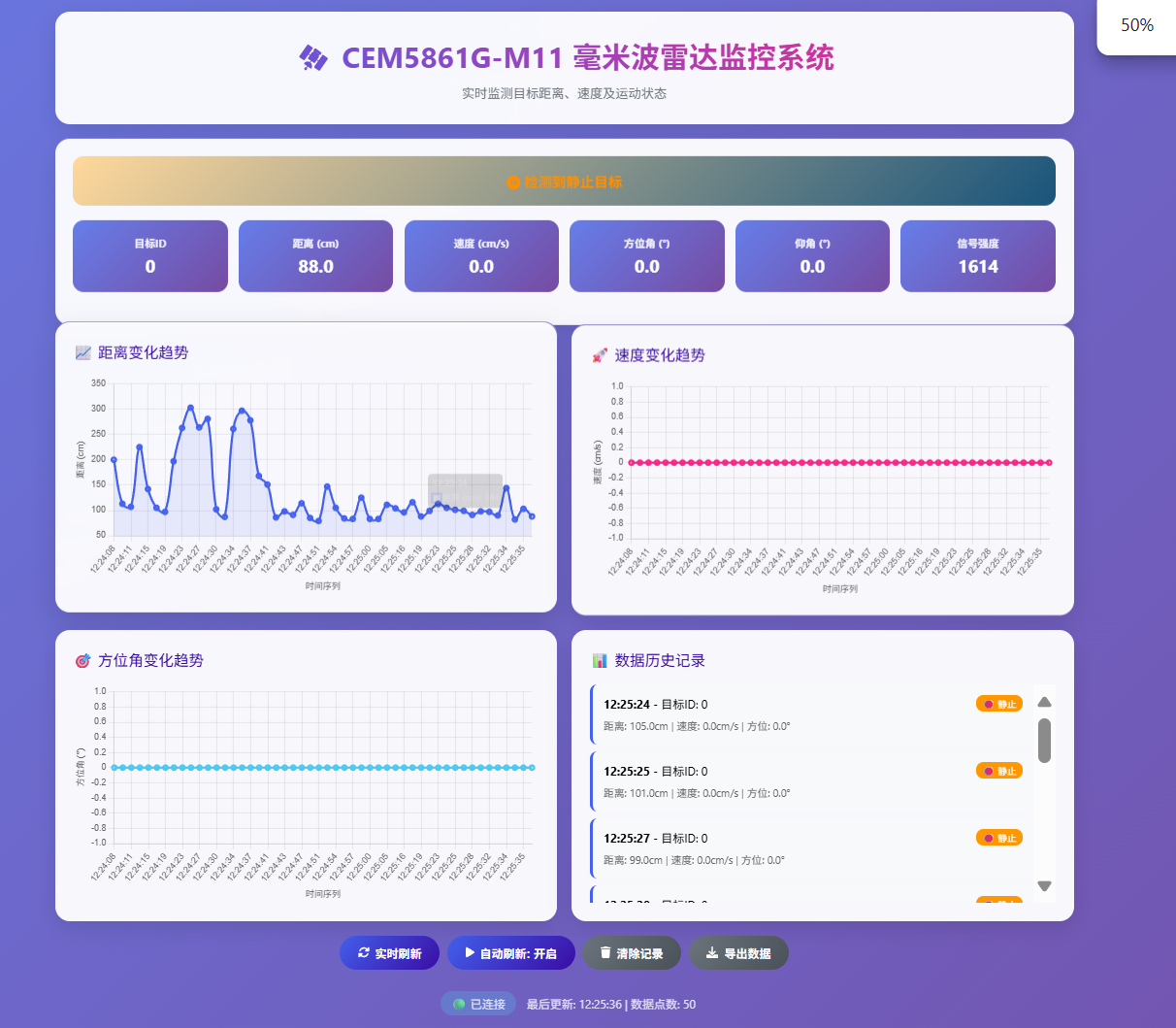Image resolution: width=1176 pixels, height=1028 pixels.
Task: Click the chart icon beside 距离变化趋势
Action: [x=82, y=353]
